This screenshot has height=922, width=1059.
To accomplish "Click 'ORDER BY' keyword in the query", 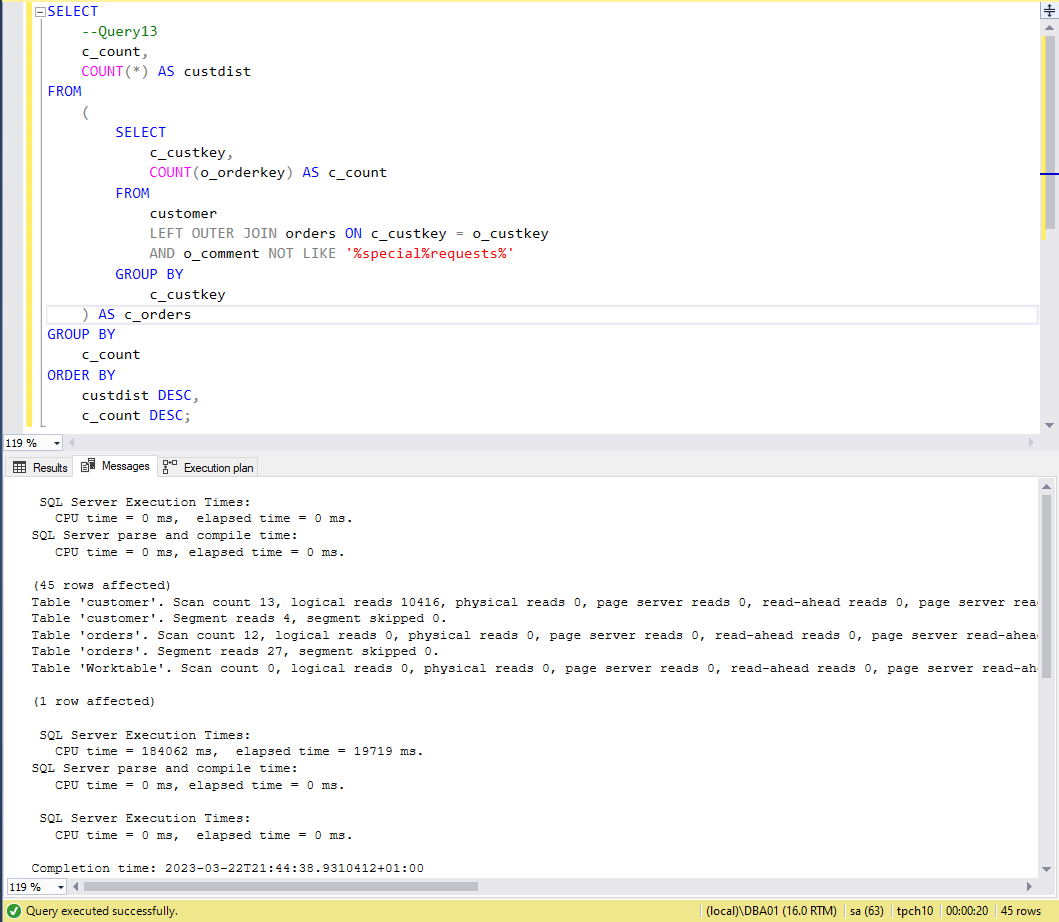I will (81, 376).
